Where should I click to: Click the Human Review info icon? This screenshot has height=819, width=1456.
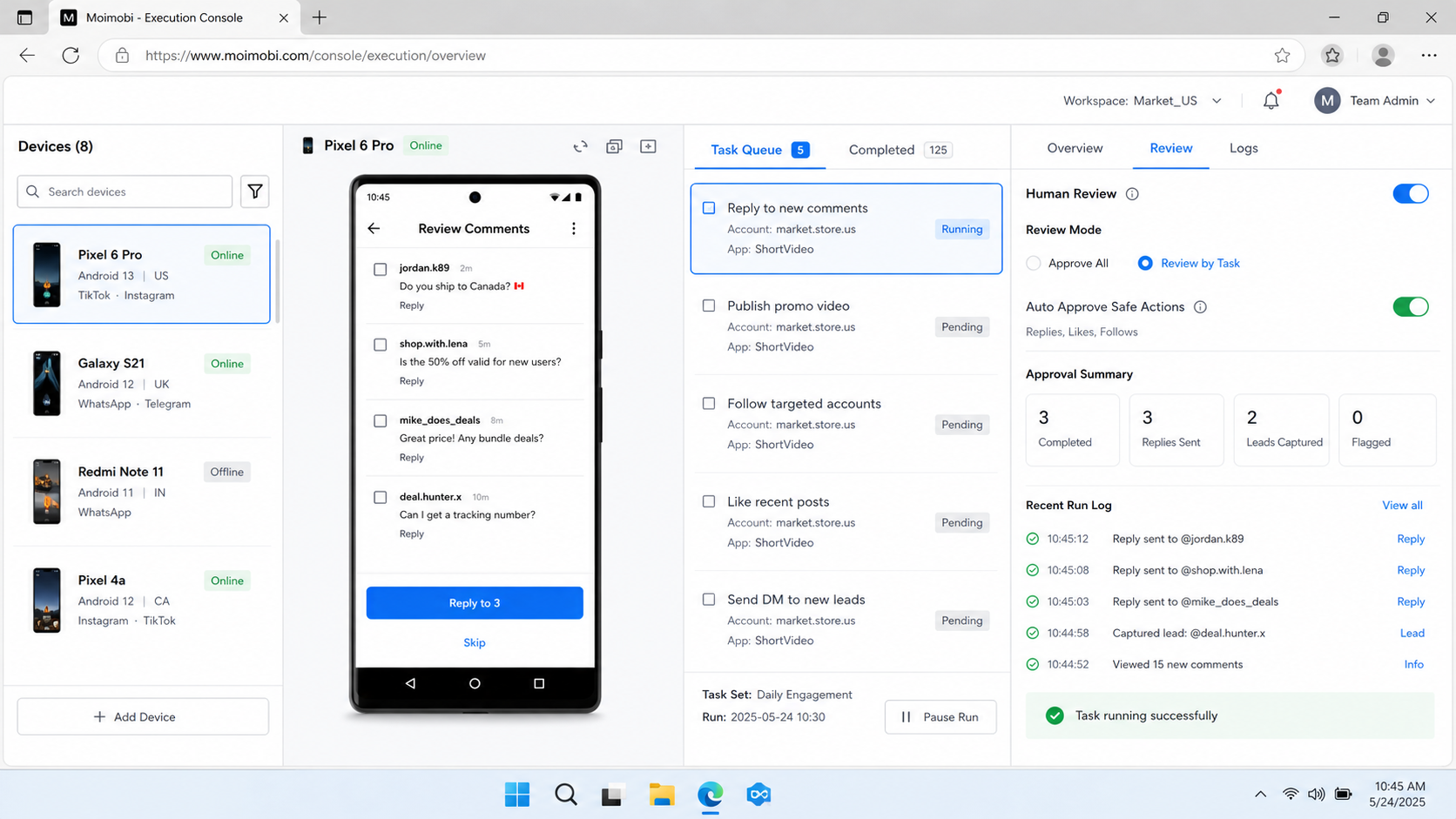pos(1132,194)
